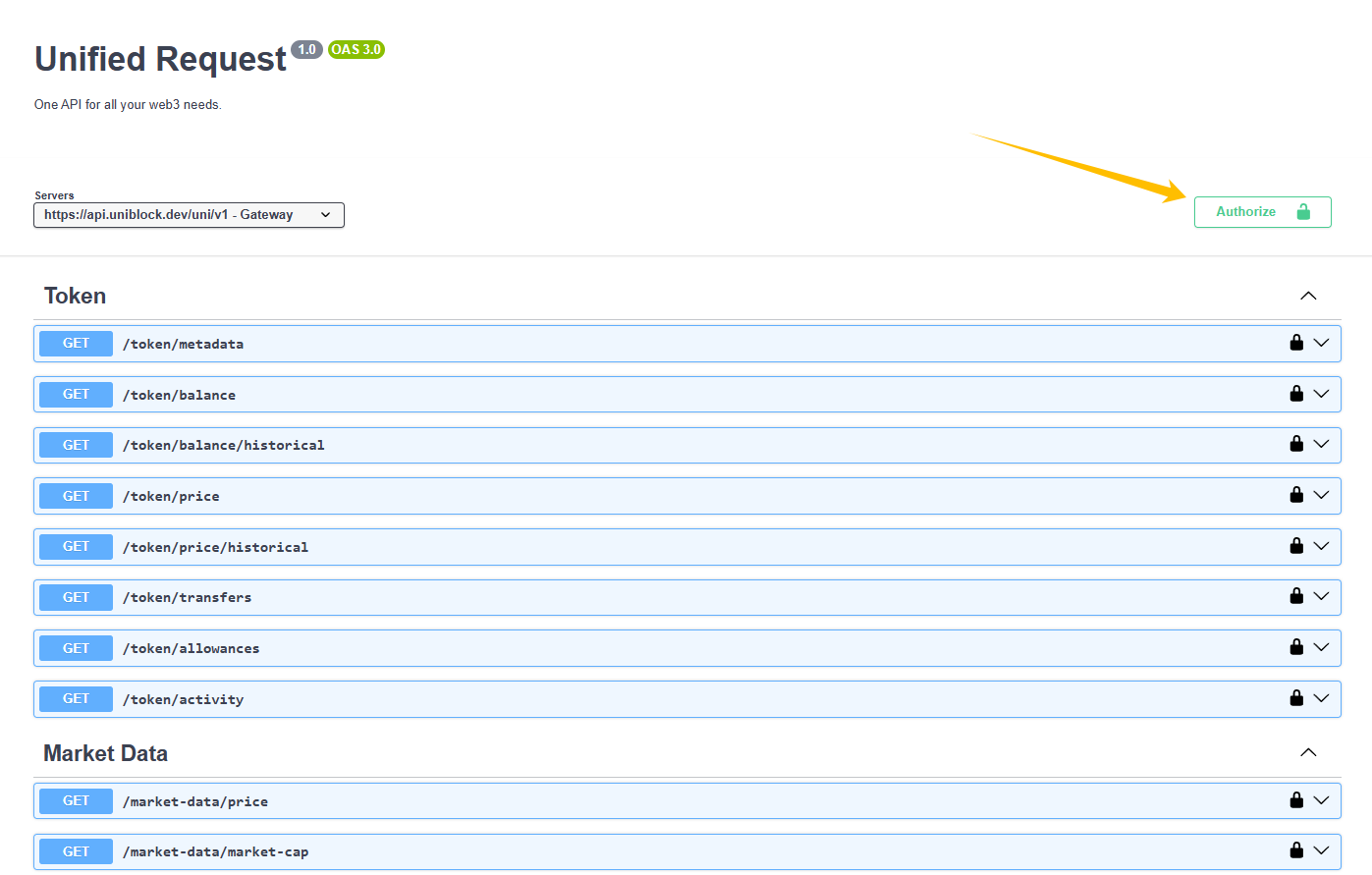Click lock icon for /market-data/price

tap(1296, 800)
